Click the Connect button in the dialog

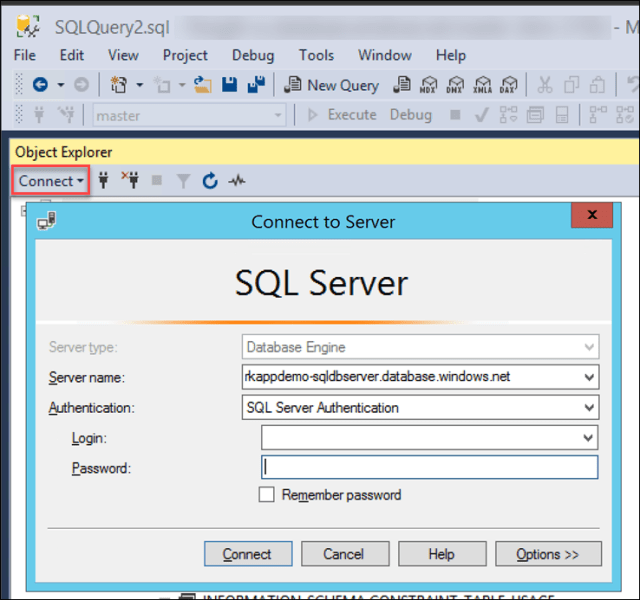(248, 554)
